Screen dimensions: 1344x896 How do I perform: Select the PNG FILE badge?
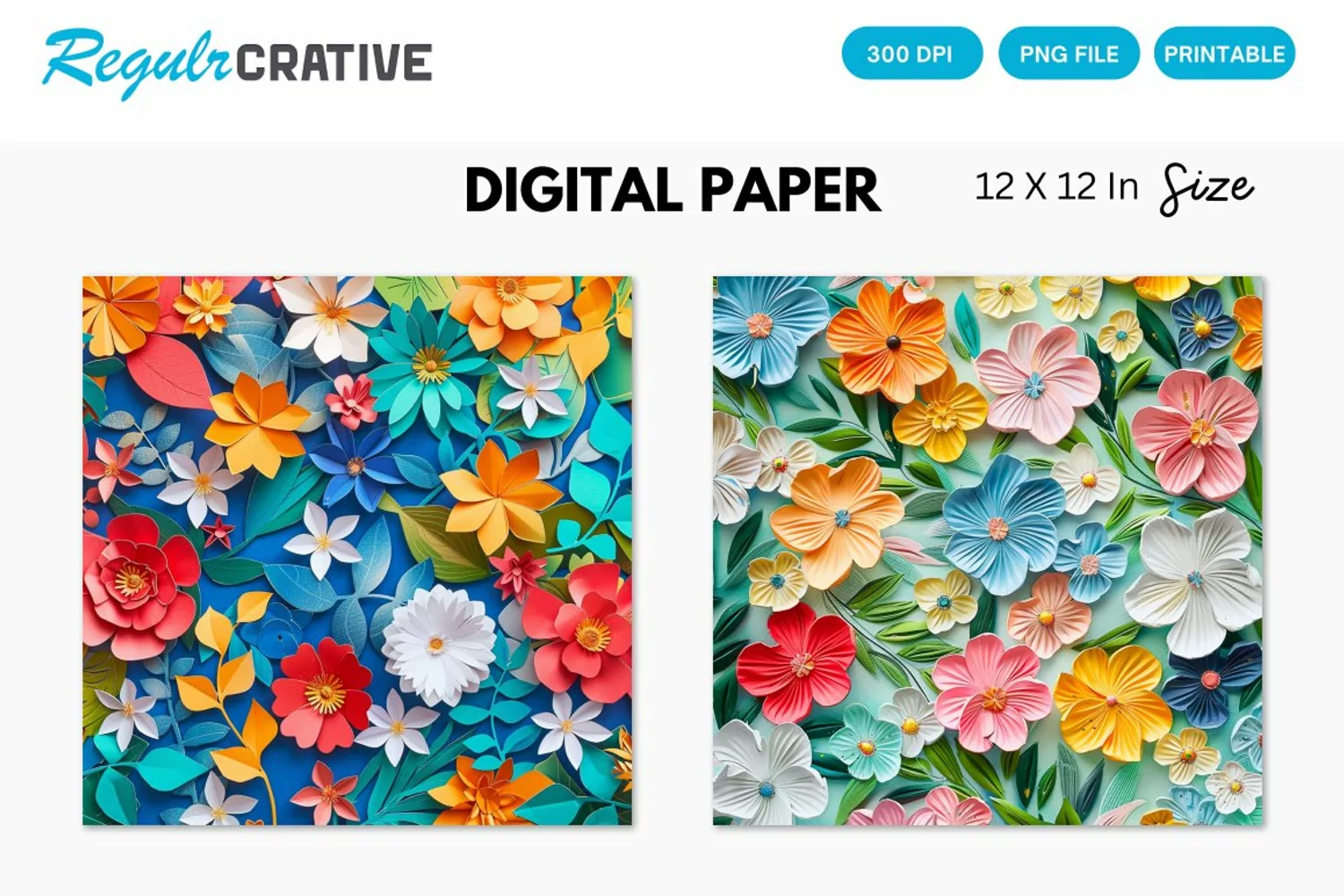(x=1069, y=54)
